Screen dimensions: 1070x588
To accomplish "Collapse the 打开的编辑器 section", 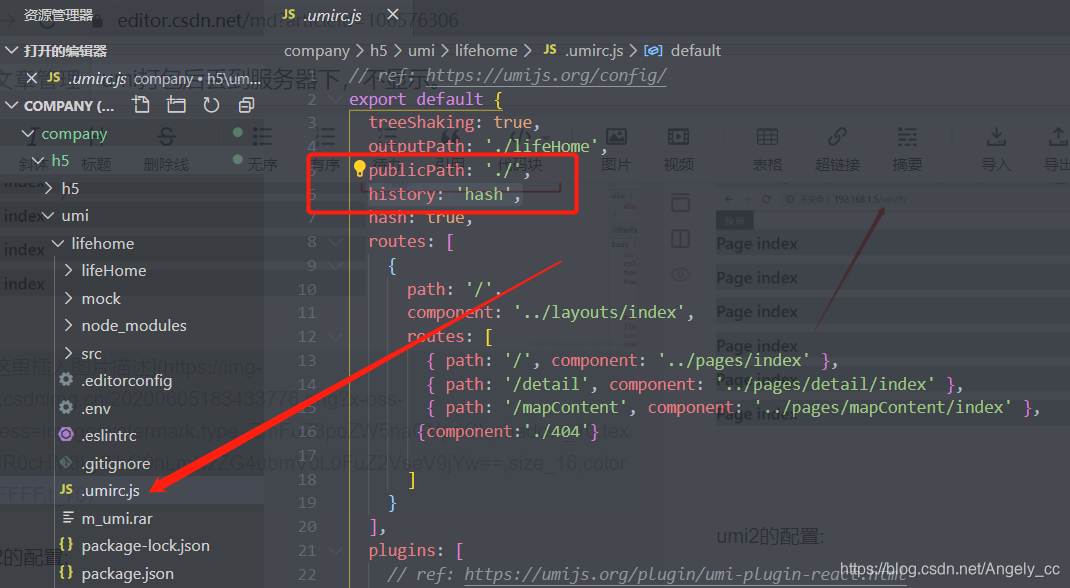I will point(12,50).
